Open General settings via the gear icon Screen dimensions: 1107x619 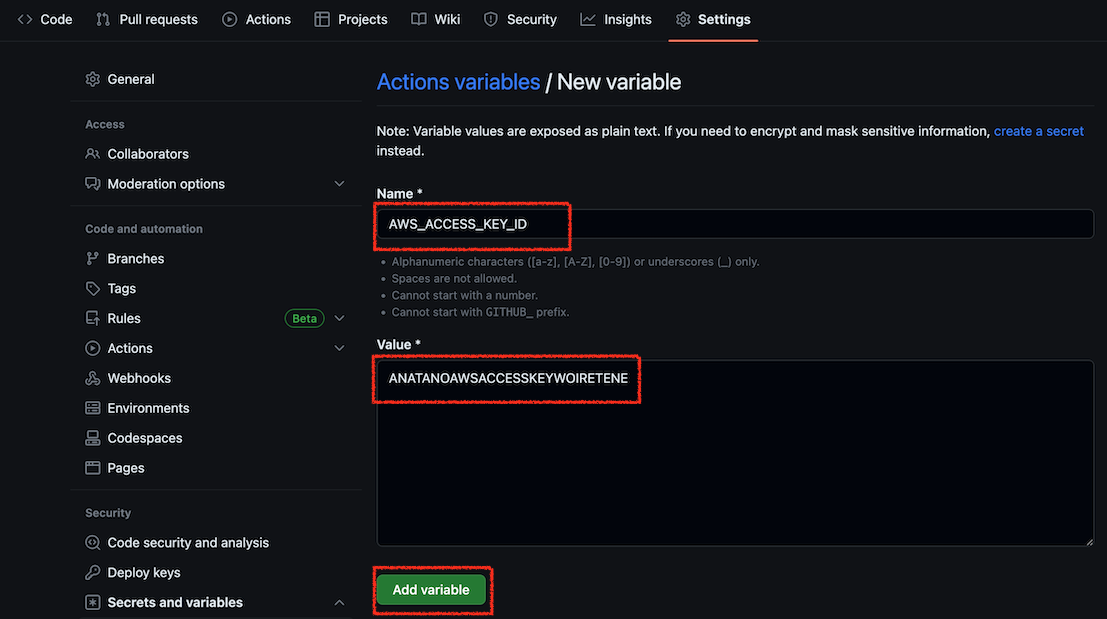(x=91, y=79)
